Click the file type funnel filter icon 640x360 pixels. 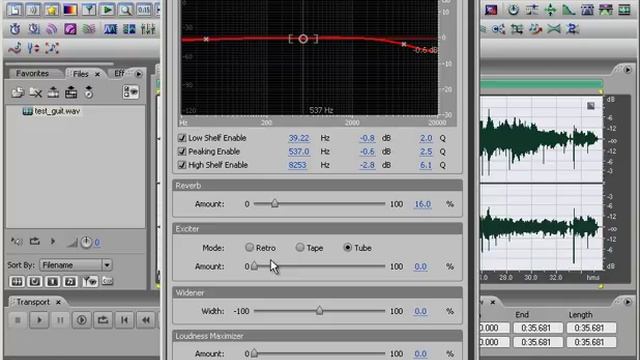click(x=89, y=281)
